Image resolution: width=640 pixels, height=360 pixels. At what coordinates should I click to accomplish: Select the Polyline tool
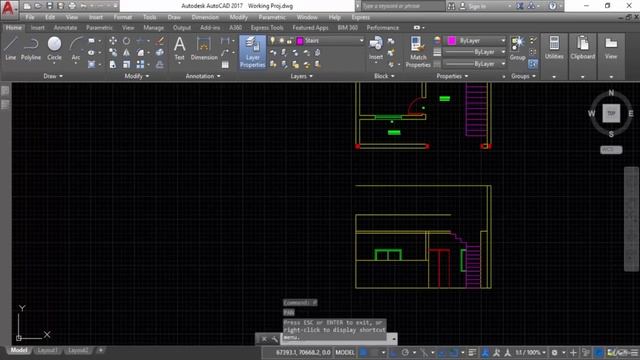(x=31, y=48)
